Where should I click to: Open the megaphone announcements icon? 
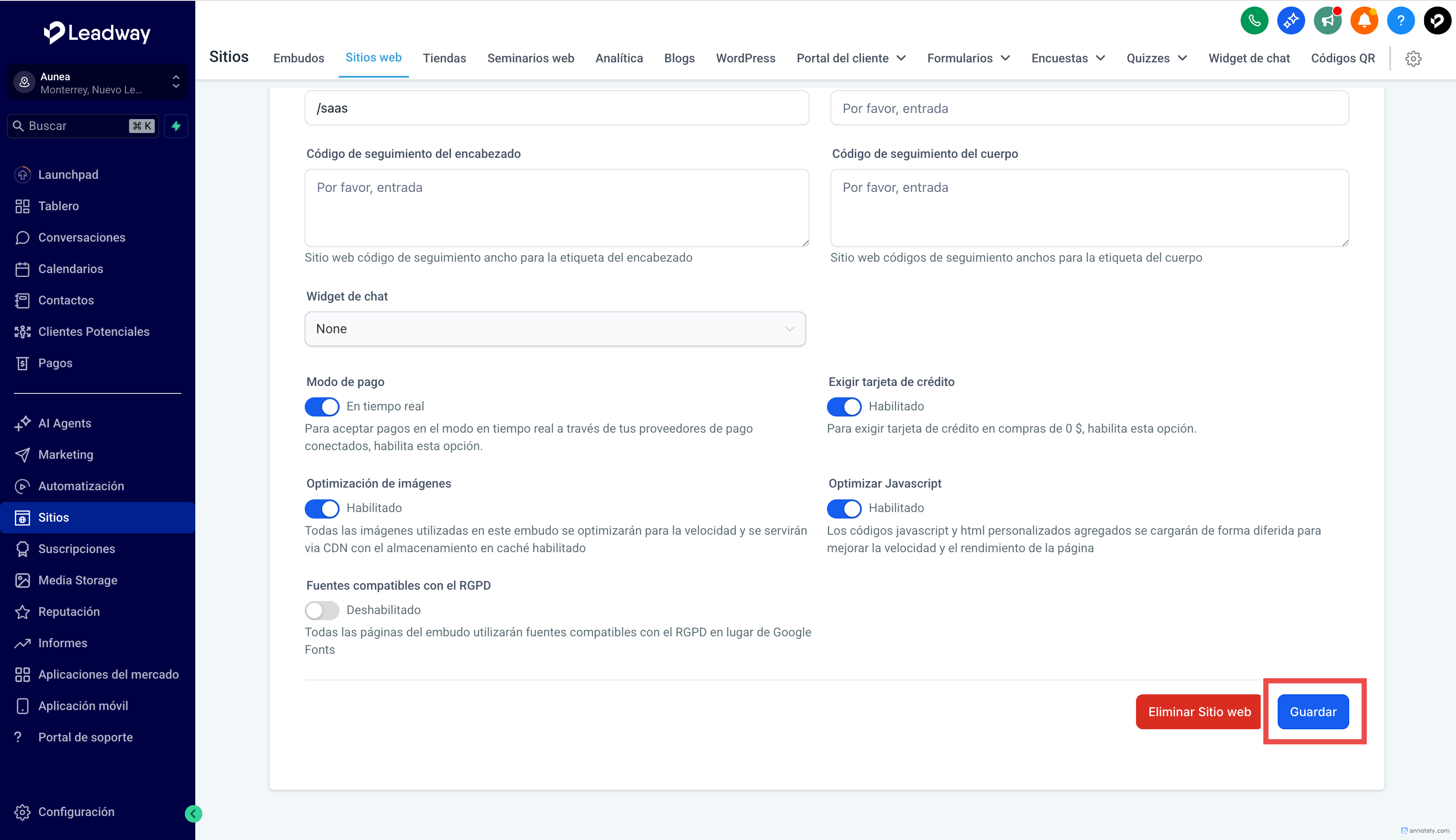click(x=1327, y=21)
